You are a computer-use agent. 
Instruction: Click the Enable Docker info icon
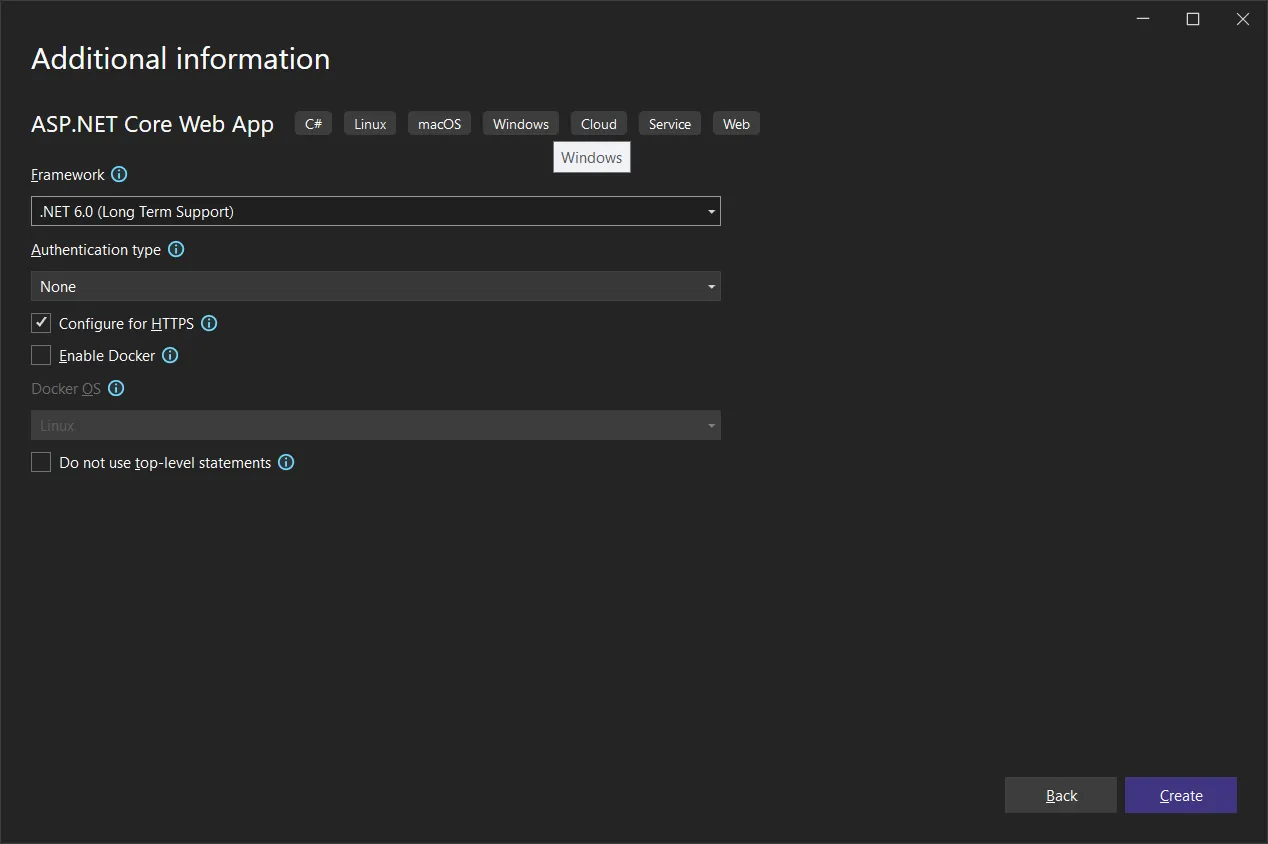click(x=170, y=355)
